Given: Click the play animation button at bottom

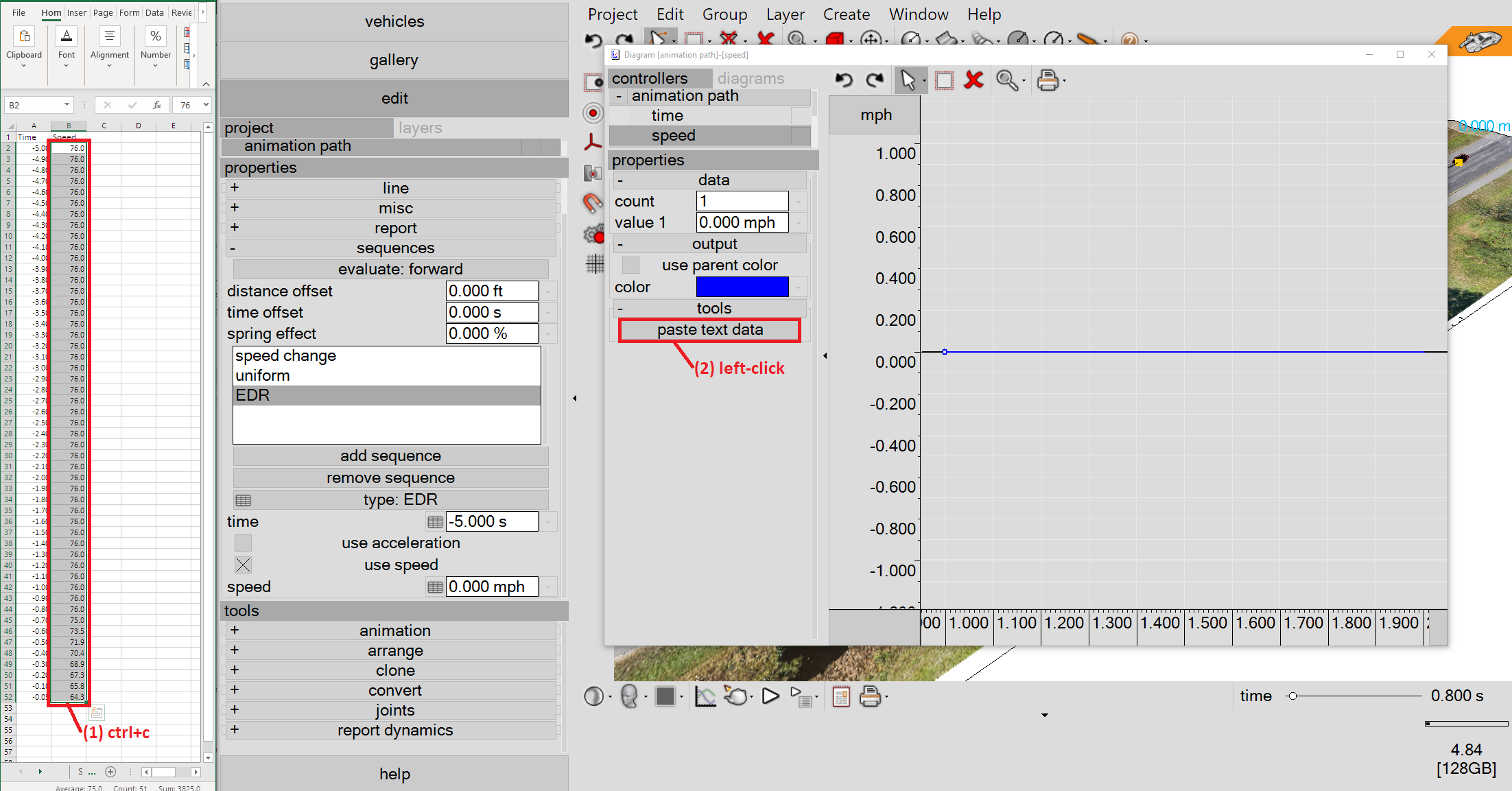Looking at the screenshot, I should pyautogui.click(x=770, y=696).
